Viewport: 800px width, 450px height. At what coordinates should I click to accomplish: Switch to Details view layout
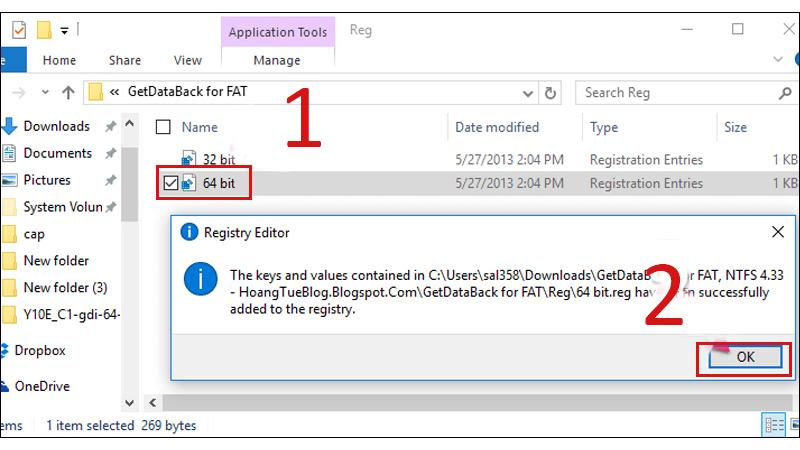[x=773, y=424]
